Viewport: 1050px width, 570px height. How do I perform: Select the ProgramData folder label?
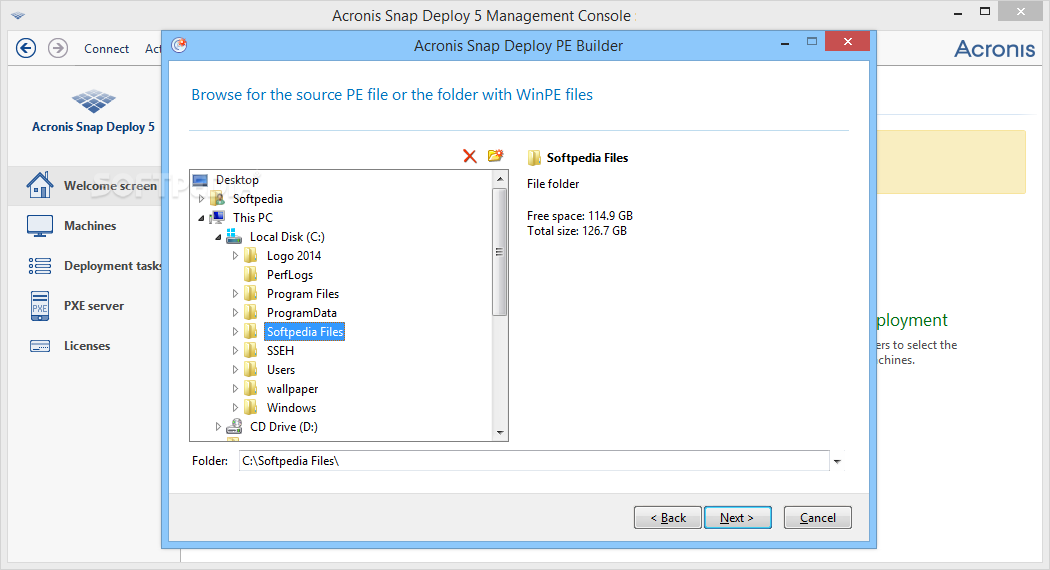point(301,313)
